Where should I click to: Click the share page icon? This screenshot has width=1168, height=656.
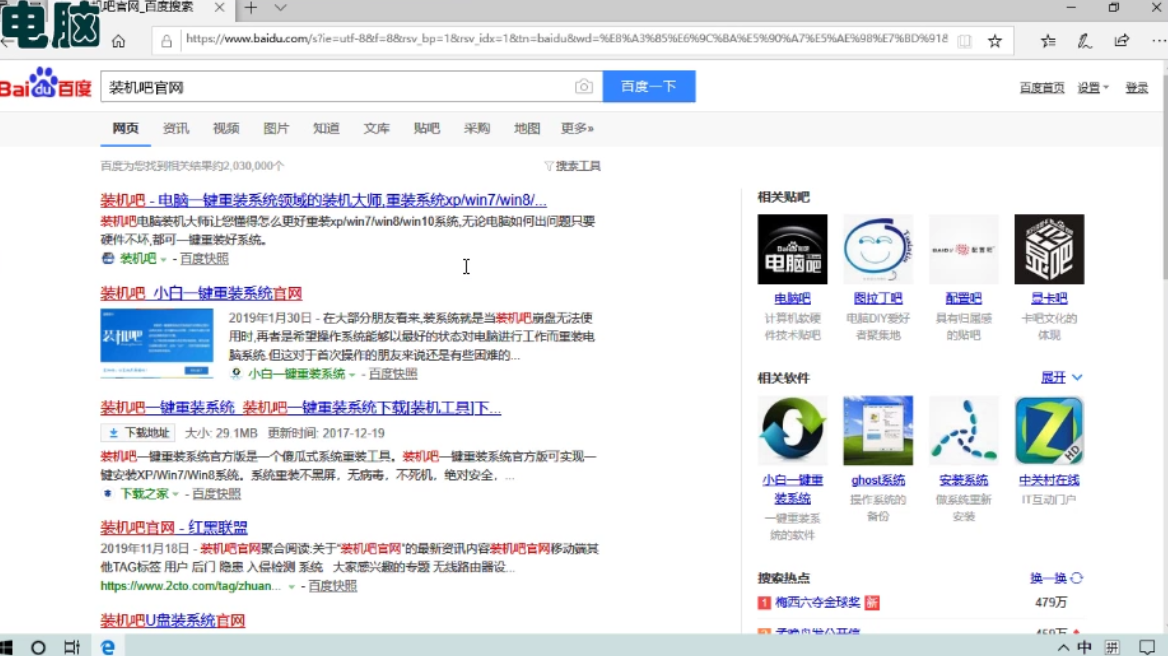[x=1122, y=41]
